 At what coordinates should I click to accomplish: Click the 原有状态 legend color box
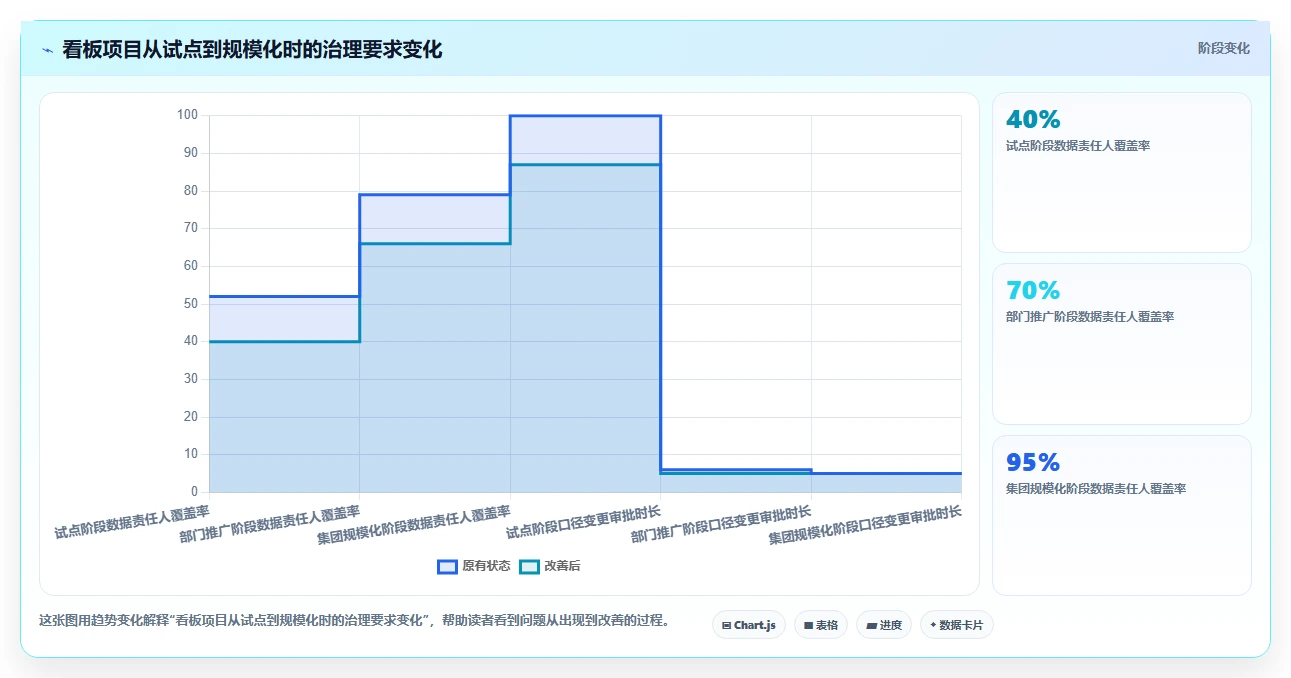pos(447,566)
